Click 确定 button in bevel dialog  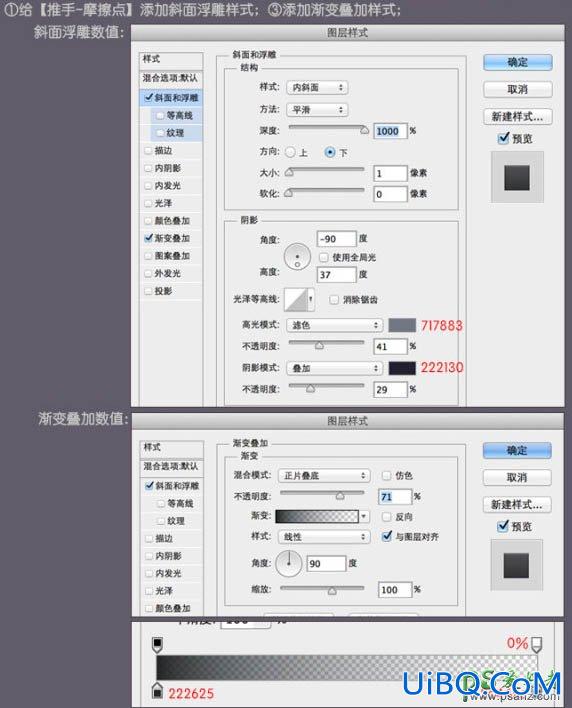[x=517, y=62]
